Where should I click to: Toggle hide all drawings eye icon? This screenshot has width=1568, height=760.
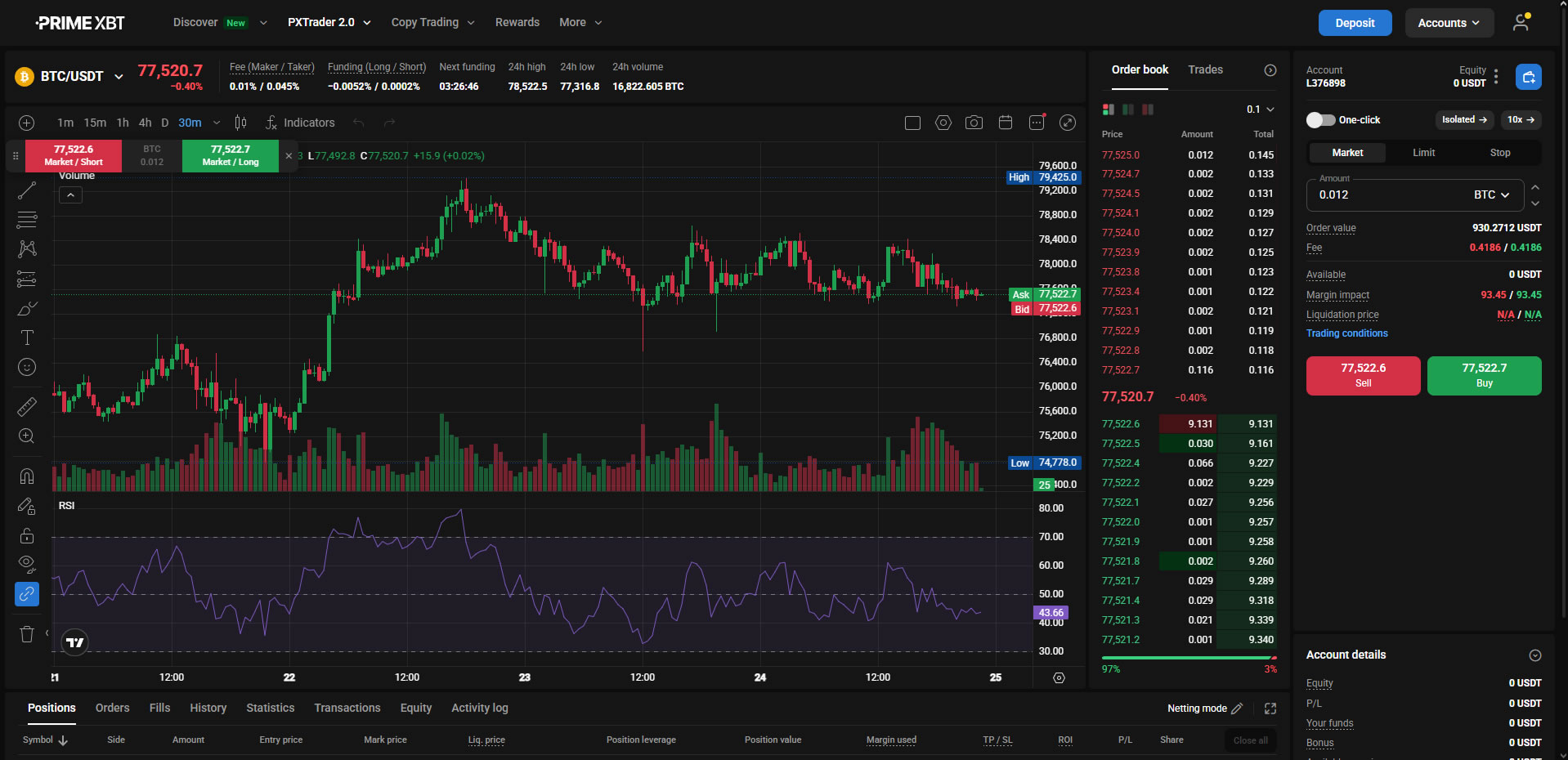pyautogui.click(x=27, y=563)
